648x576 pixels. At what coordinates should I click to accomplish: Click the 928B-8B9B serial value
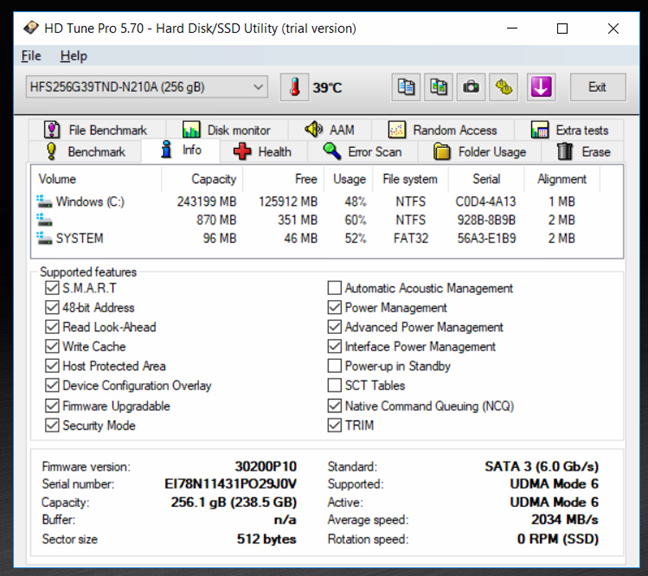tap(486, 219)
